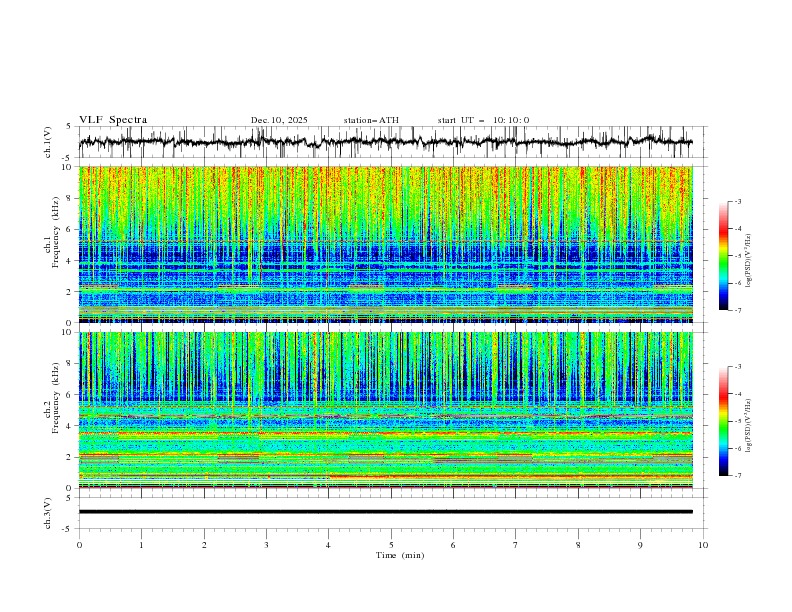Click the time axis tick label '7'

pyautogui.click(x=516, y=545)
